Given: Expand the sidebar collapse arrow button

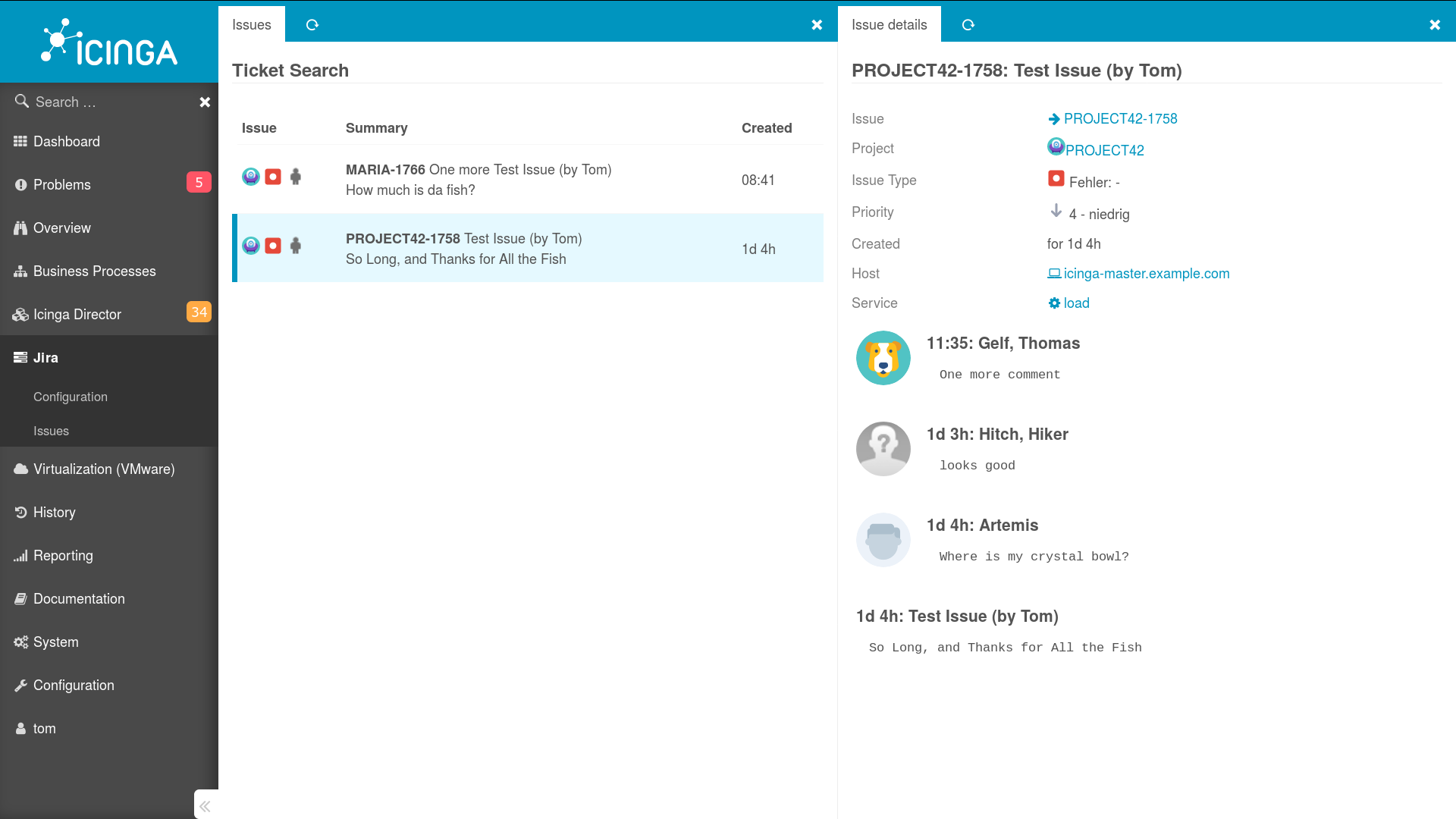Looking at the screenshot, I should pyautogui.click(x=205, y=805).
